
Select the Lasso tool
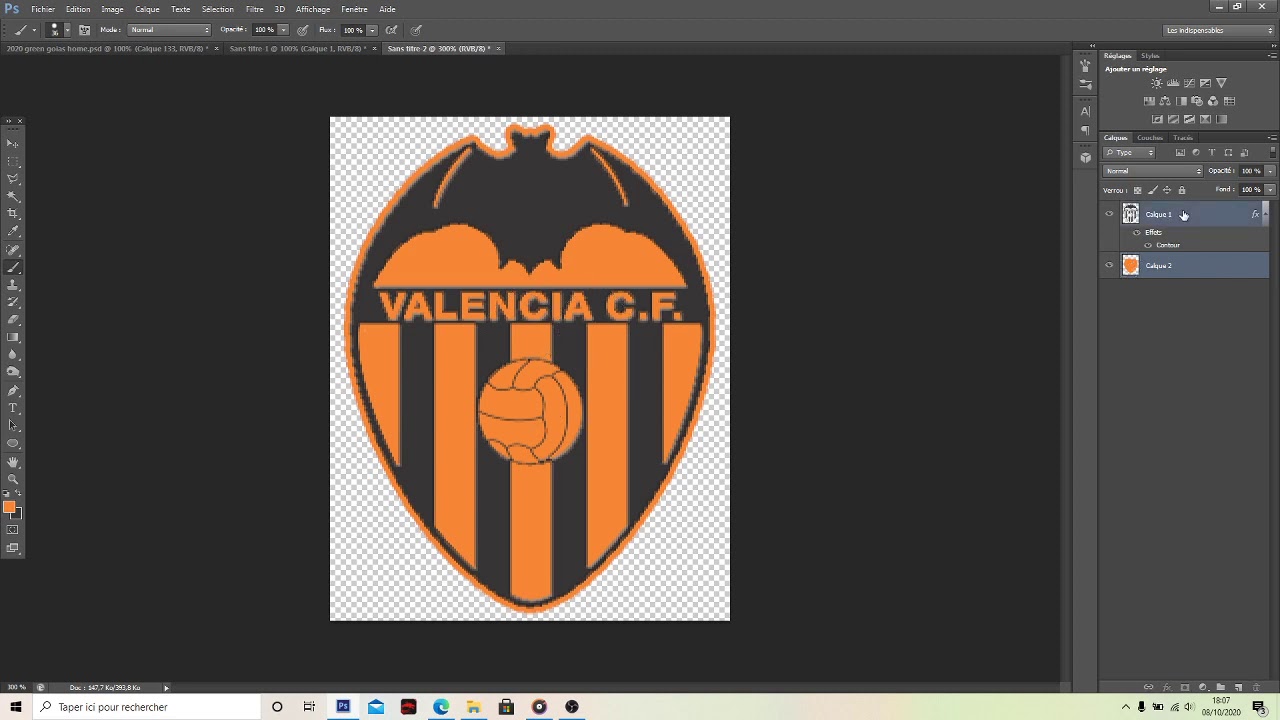coord(13,179)
